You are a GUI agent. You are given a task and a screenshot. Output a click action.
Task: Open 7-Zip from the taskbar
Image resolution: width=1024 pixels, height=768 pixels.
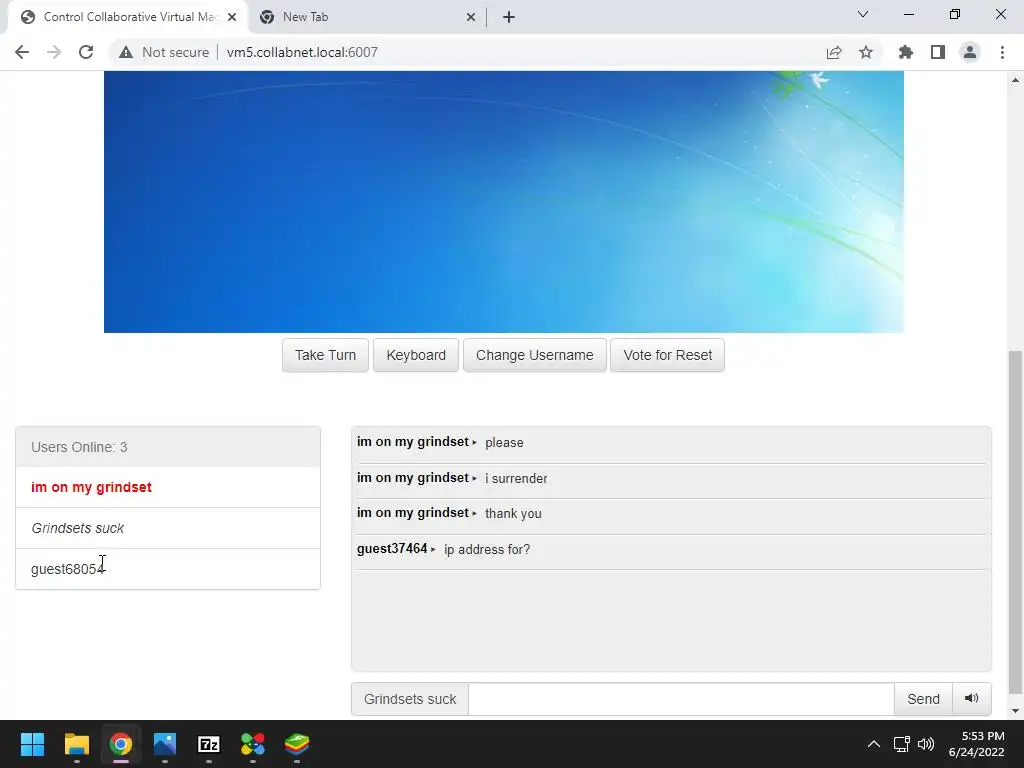pos(208,744)
